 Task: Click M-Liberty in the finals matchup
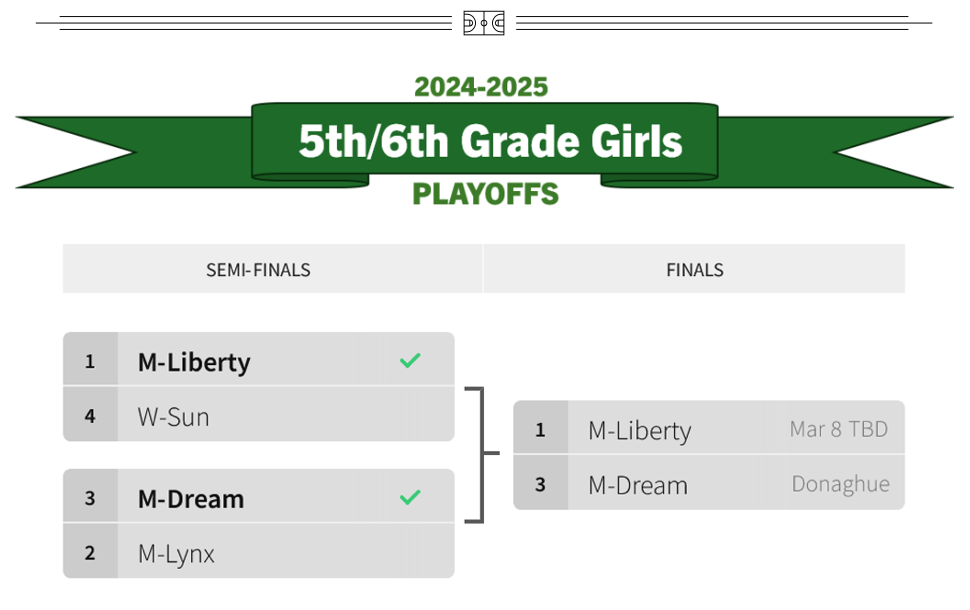640,431
